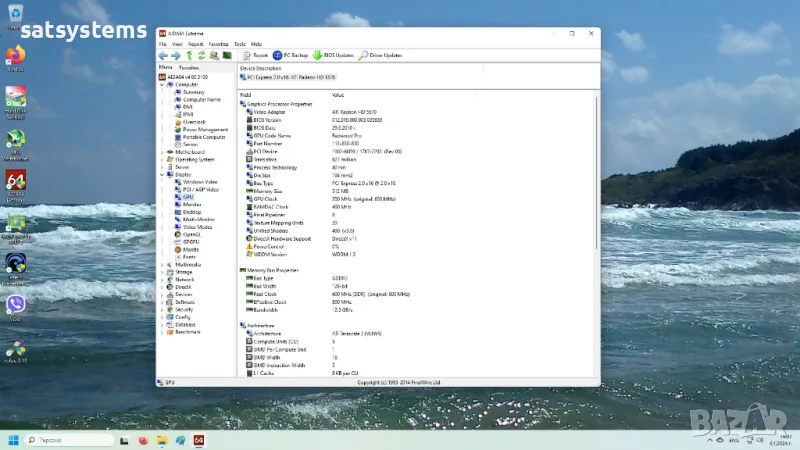The width and height of the screenshot is (800, 450).
Task: Expand the Storage tree node
Action: 163,272
